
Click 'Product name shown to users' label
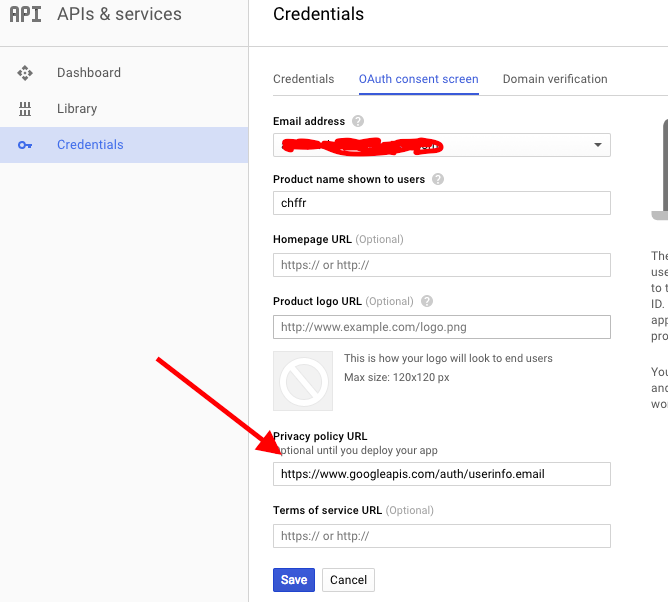click(349, 179)
